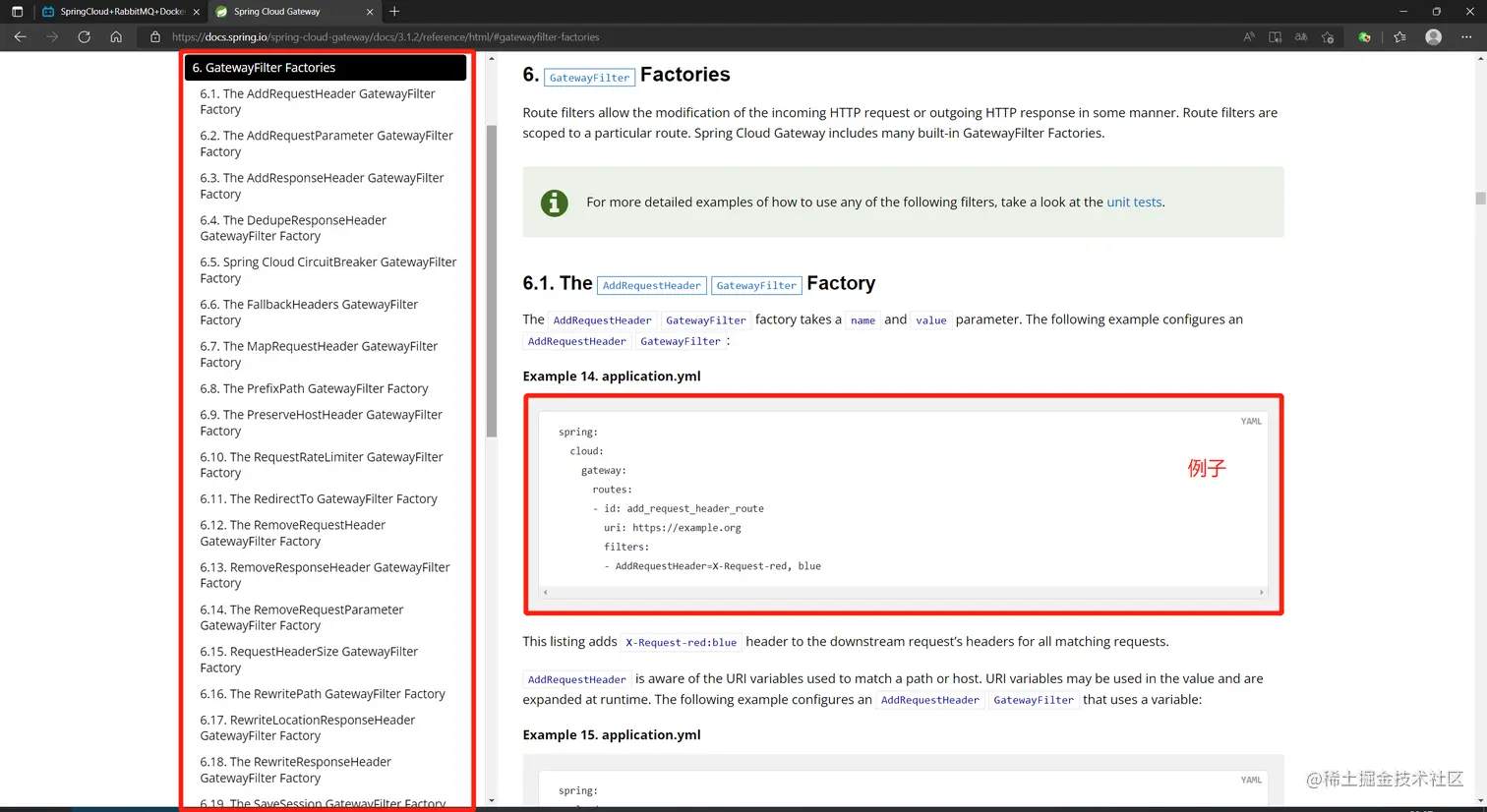Open "6. GatewayFilter Factories" in the sidebar
Screen dimensions: 1487x812
(x=326, y=68)
